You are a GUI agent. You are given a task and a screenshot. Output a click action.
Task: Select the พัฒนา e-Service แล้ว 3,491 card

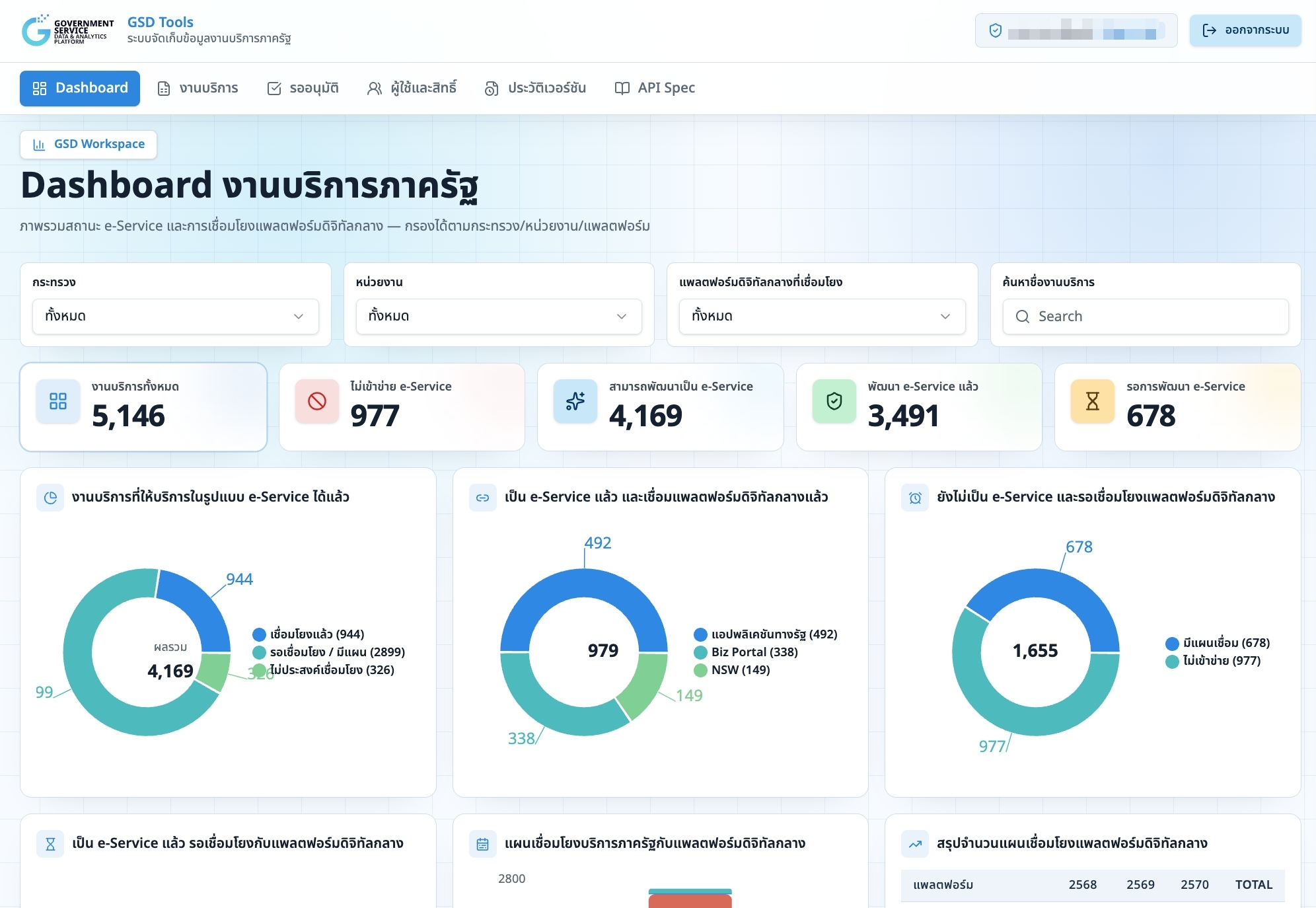pos(919,407)
